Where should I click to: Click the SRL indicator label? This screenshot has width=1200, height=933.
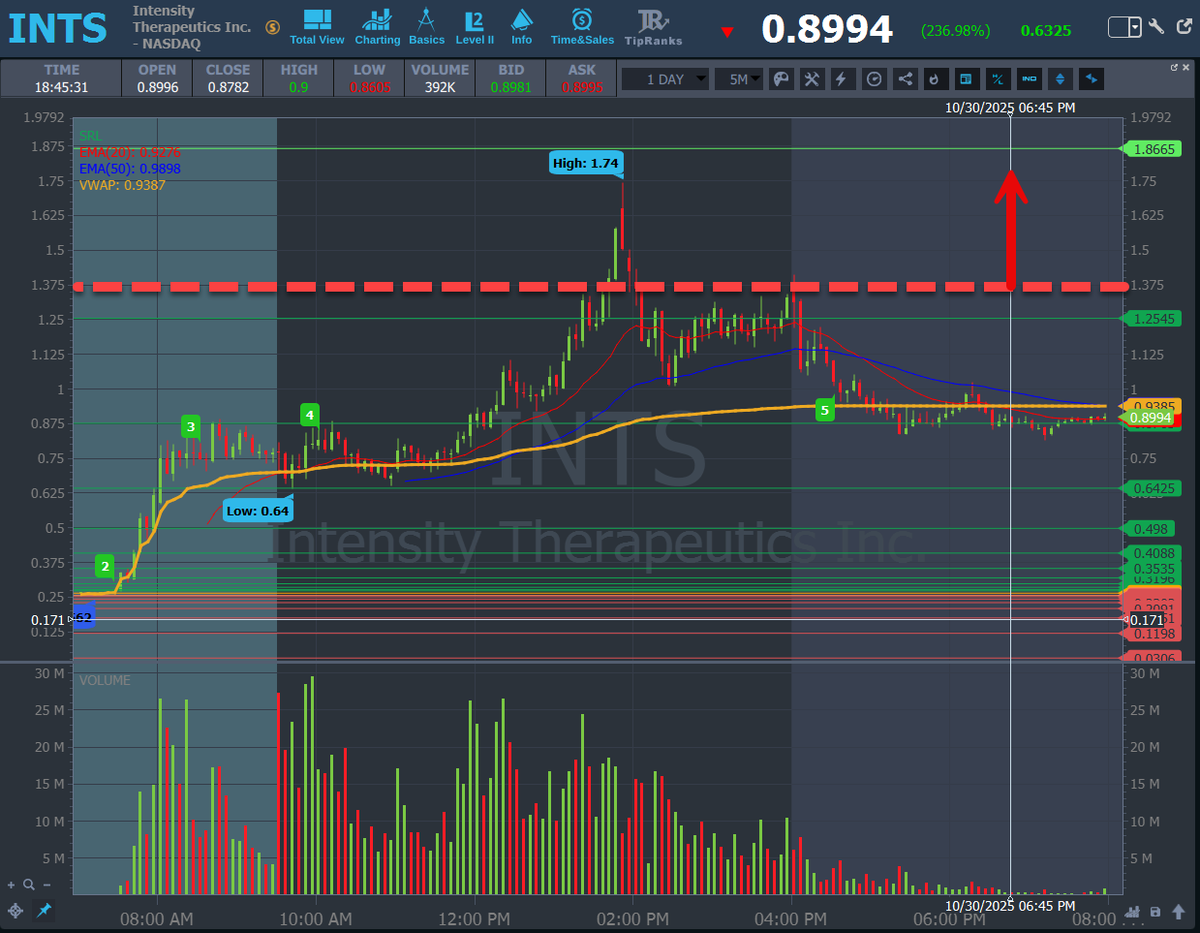click(90, 136)
